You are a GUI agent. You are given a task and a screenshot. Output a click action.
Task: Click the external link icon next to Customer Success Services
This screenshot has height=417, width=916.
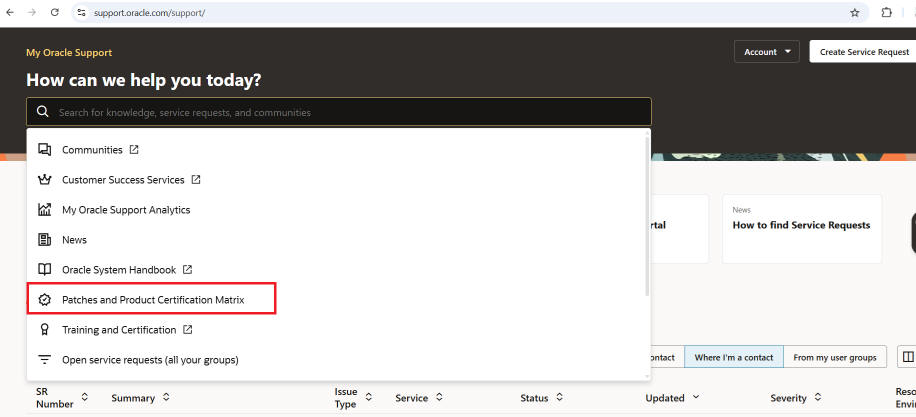click(196, 180)
